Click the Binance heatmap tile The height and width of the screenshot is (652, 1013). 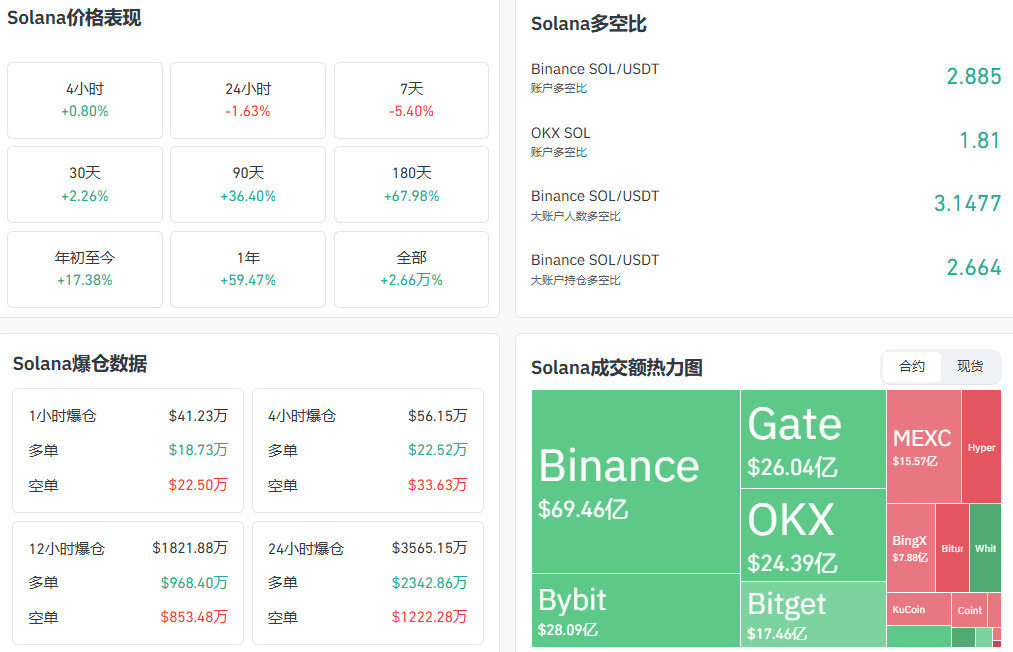coord(635,480)
